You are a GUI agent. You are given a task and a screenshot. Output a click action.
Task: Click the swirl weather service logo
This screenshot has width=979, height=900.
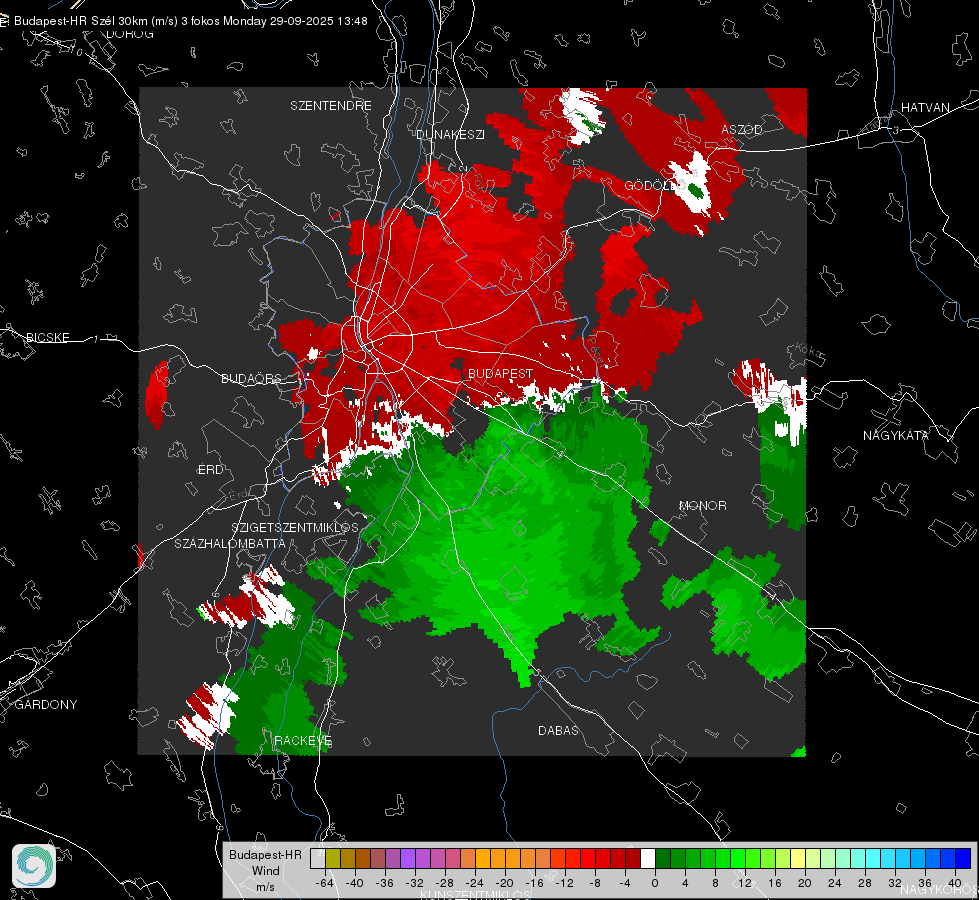pos(34,866)
